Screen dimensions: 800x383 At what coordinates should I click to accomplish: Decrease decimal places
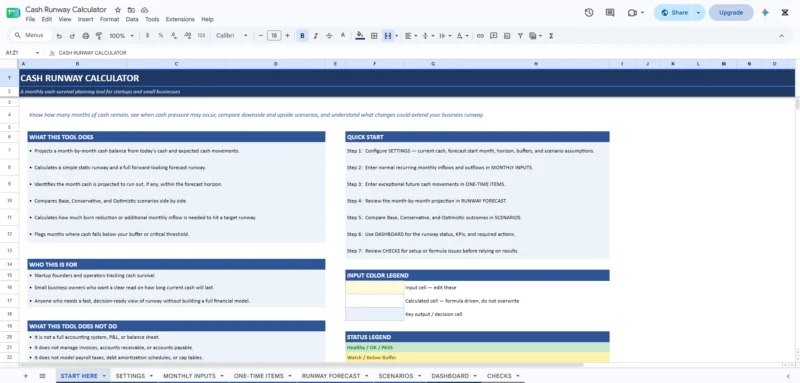[174, 36]
